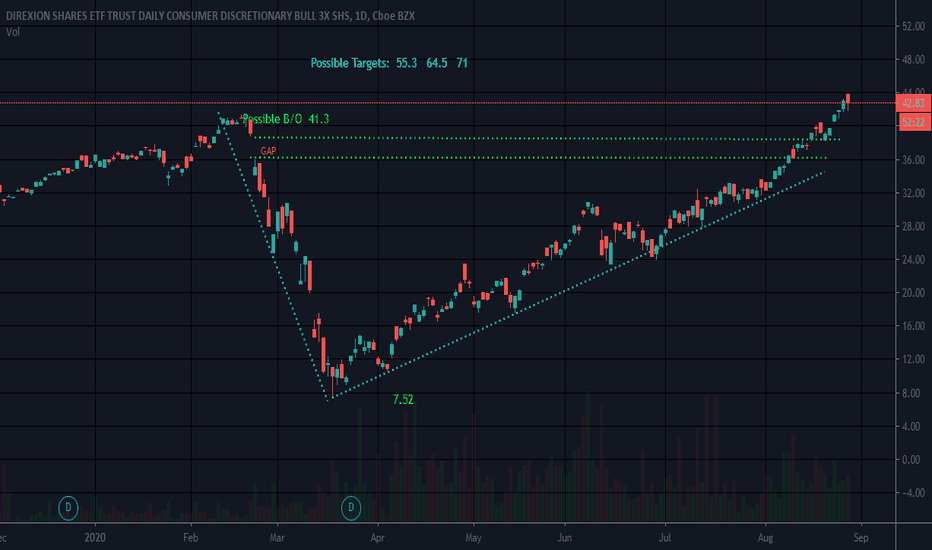Click the Aug label on time axis
This screenshot has width=932, height=550.
pyautogui.click(x=765, y=538)
